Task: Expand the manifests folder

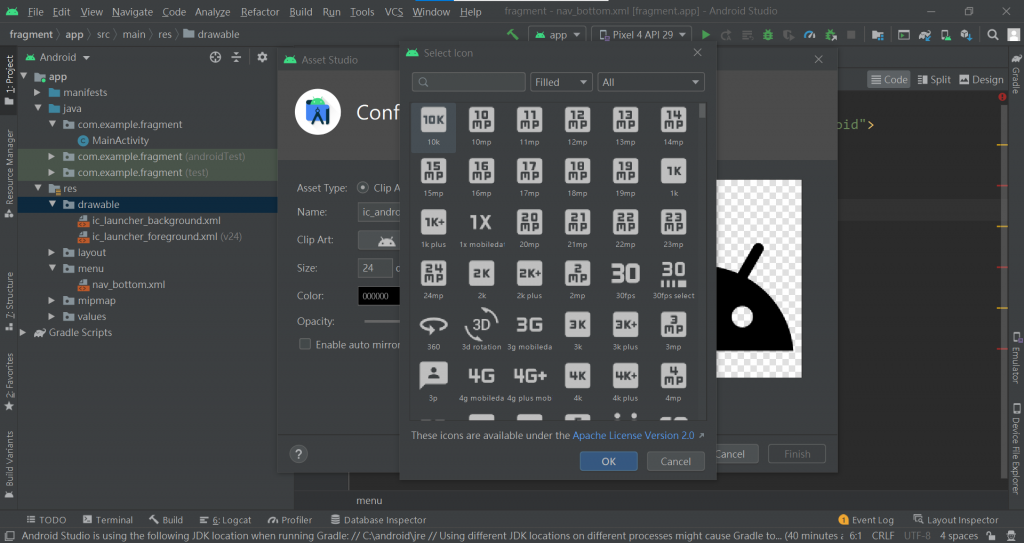Action: (38, 93)
